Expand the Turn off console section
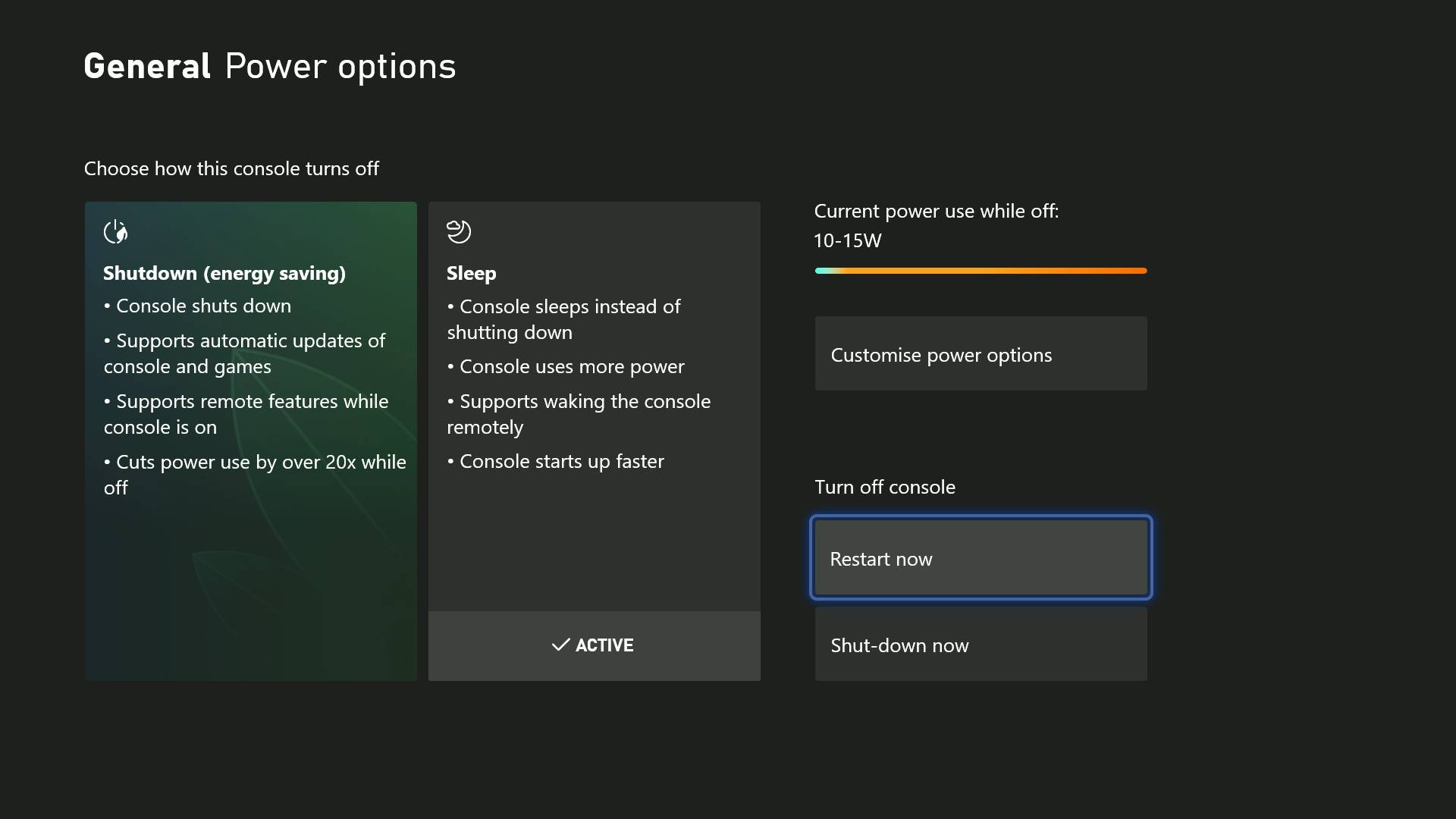Image resolution: width=1456 pixels, height=819 pixels. pyautogui.click(x=884, y=487)
